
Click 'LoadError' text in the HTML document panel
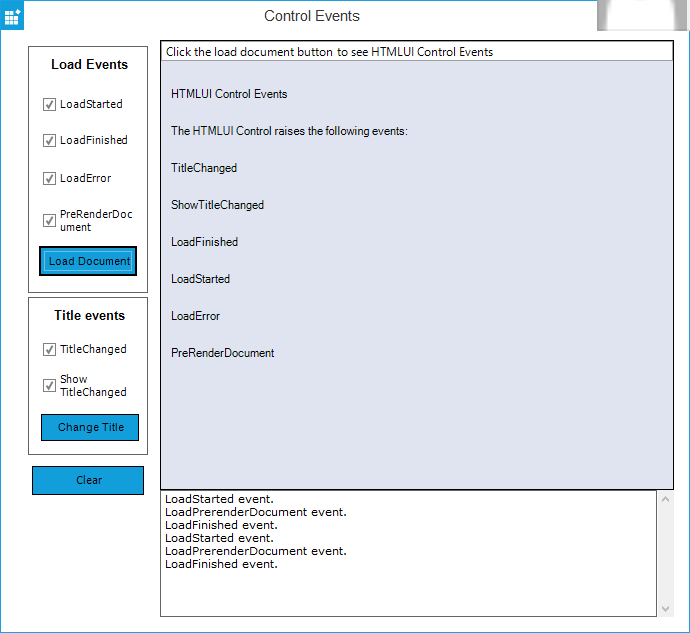[195, 316]
